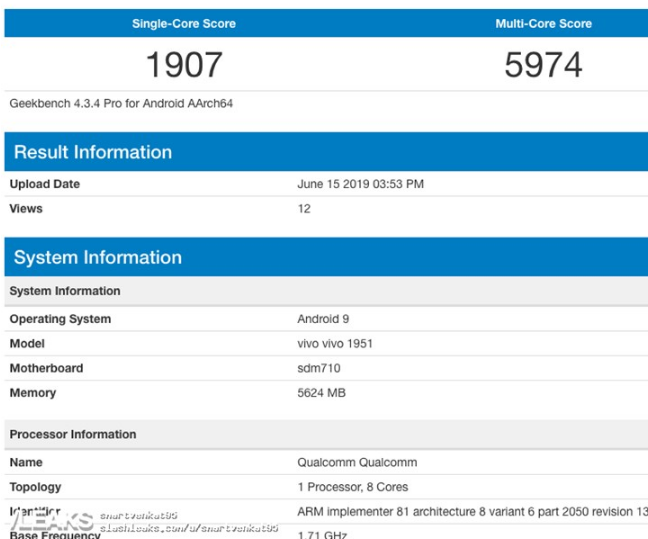Select the sdm710 motherboard value
The image size is (648, 539).
pos(319,368)
